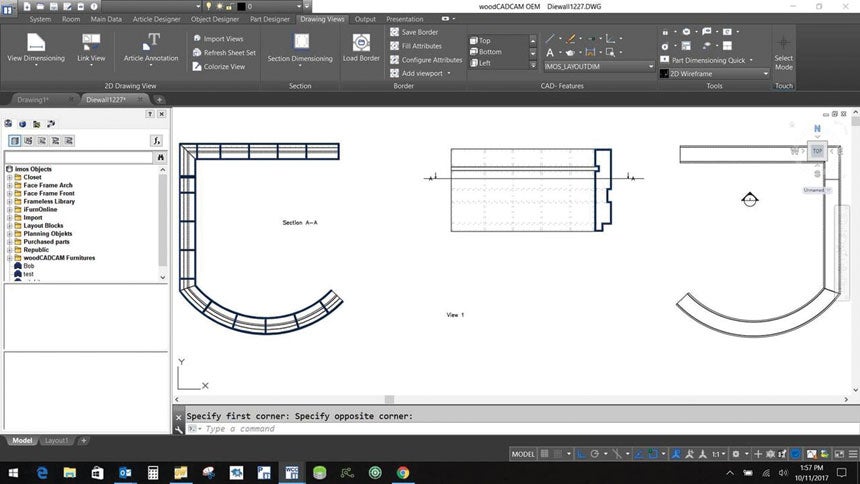Switch to the Output ribbon tab
The image size is (860, 484).
click(x=365, y=19)
